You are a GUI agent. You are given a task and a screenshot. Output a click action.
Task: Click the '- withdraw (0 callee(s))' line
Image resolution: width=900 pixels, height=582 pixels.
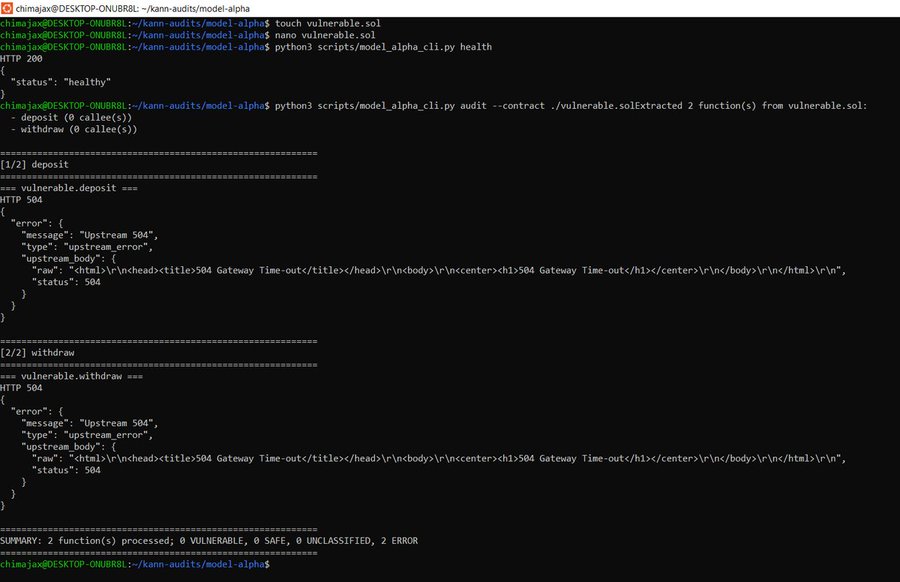74,129
